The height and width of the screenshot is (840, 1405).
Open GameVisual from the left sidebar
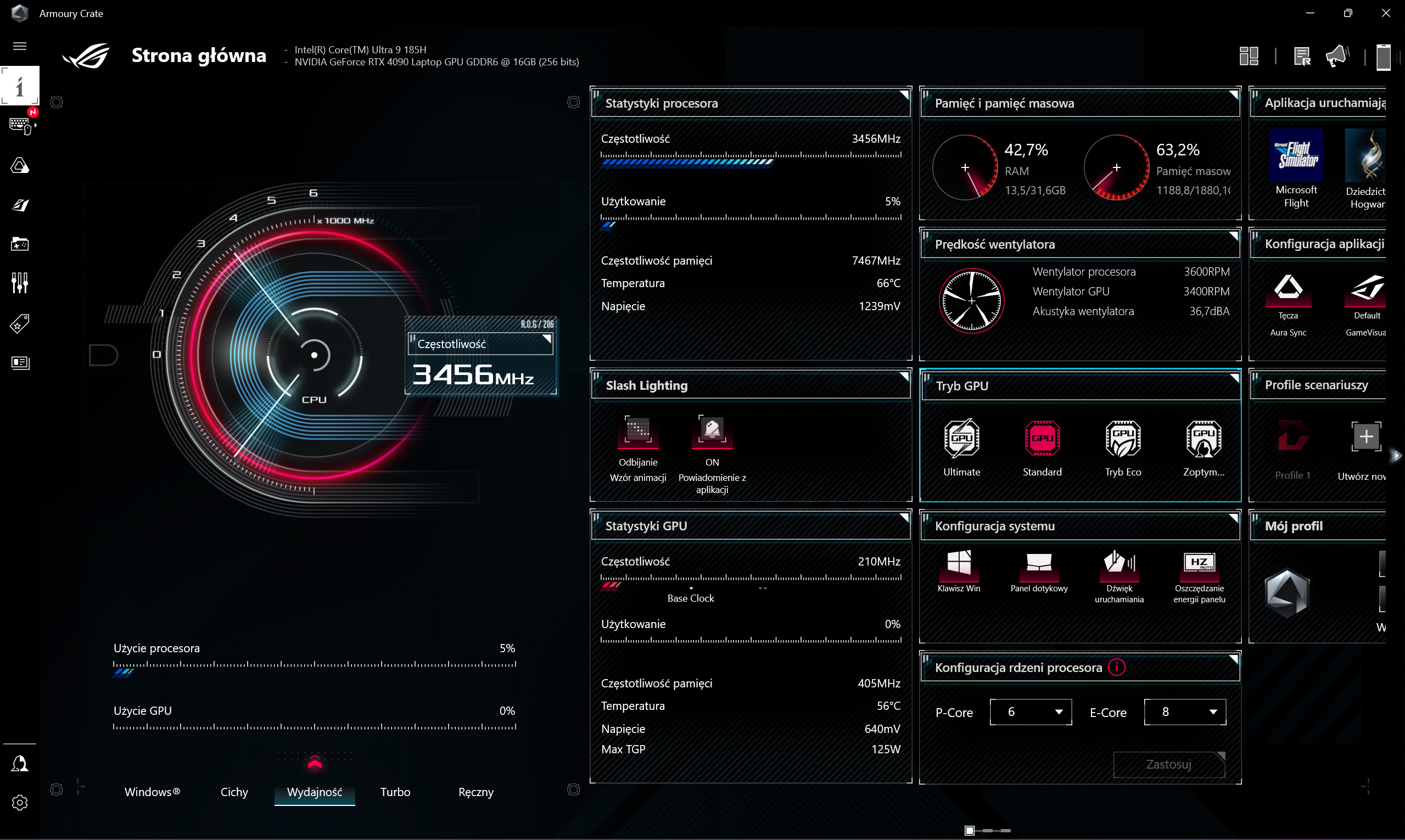pyautogui.click(x=20, y=205)
